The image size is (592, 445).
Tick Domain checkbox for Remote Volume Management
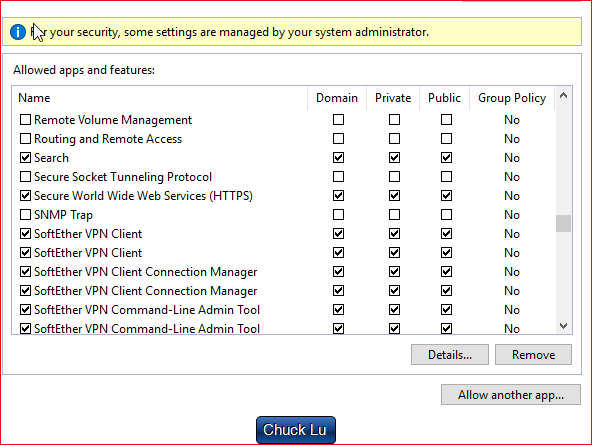(x=338, y=120)
